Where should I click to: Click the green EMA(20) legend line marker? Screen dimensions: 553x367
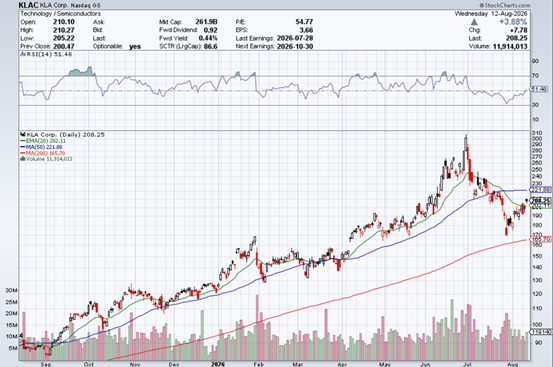pyautogui.click(x=23, y=141)
